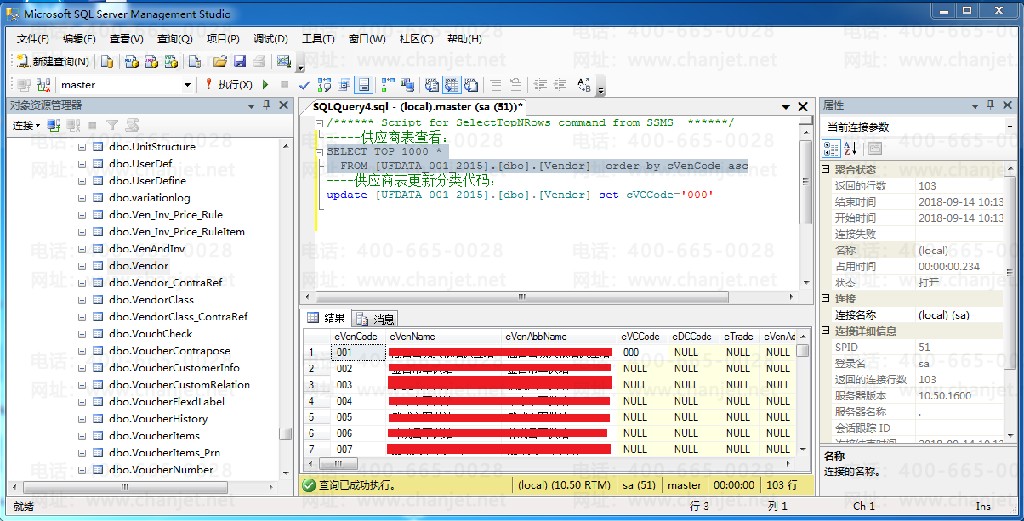Screen dimensions: 1024x521
Task: Select the dbo.Vendor_ContraRef table
Action: pos(166,283)
